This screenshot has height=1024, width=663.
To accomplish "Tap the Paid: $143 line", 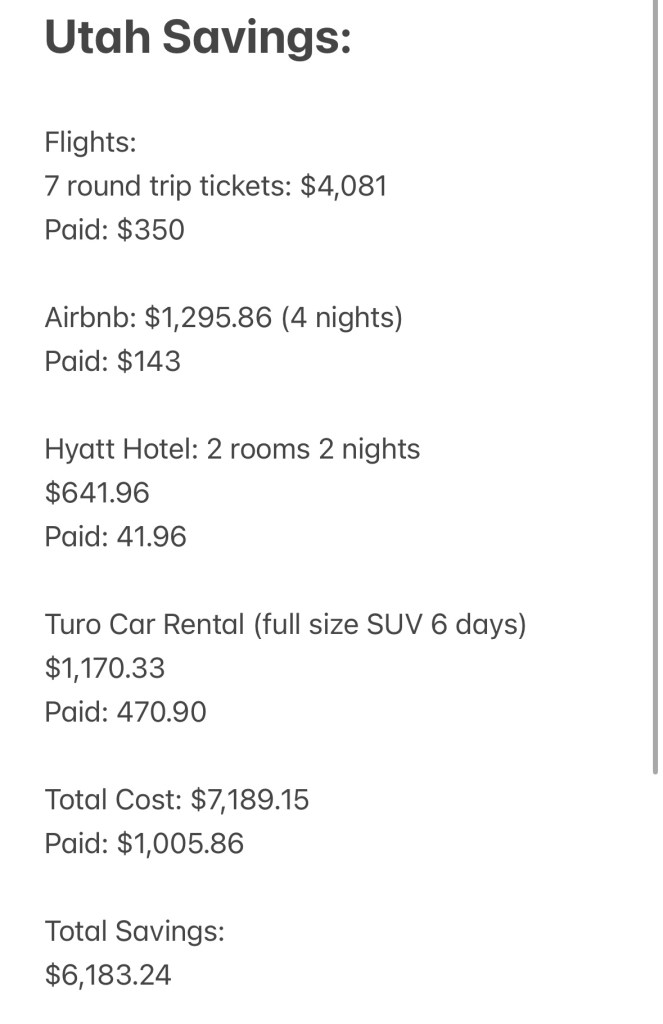I will tap(112, 361).
